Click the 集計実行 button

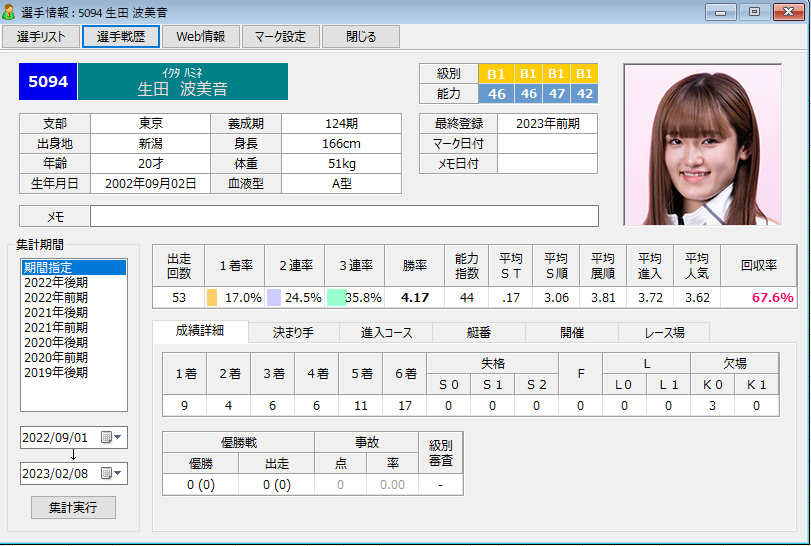(x=73, y=507)
